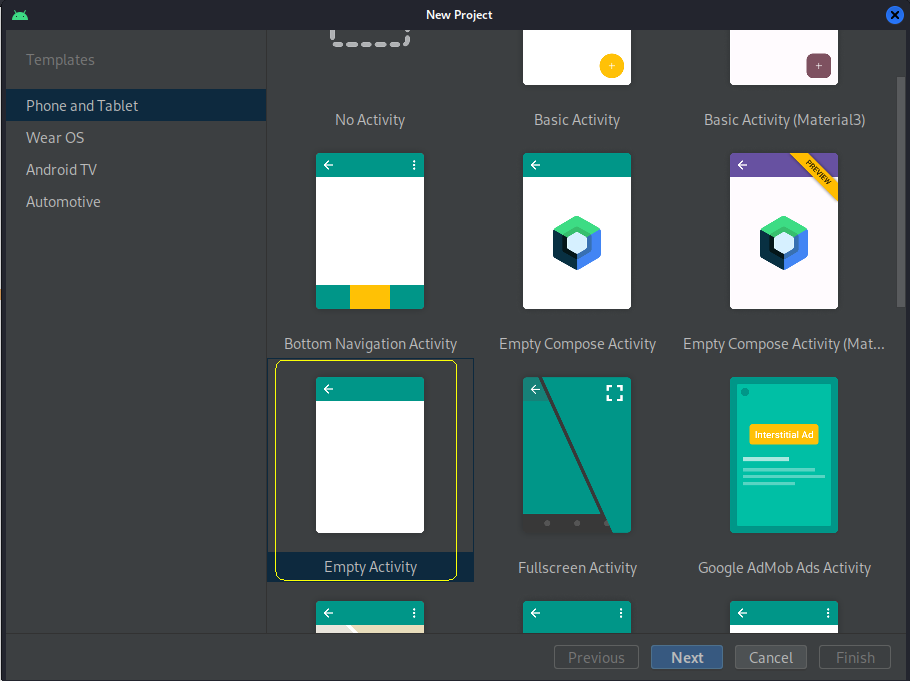The image size is (910, 681).
Task: Click the Empty Compose Activity (Mat... label
Action: [783, 344]
